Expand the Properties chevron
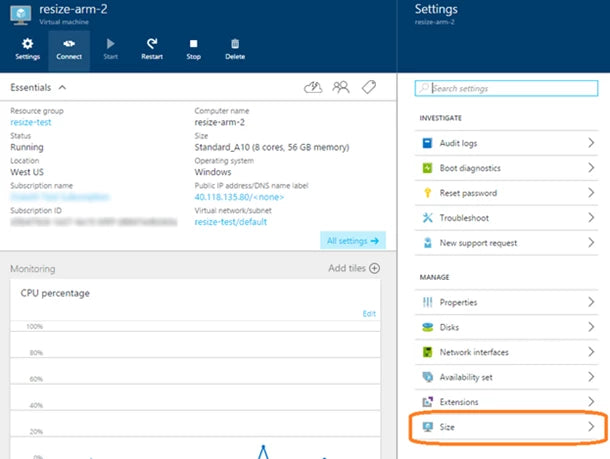The image size is (610, 459). coord(591,302)
